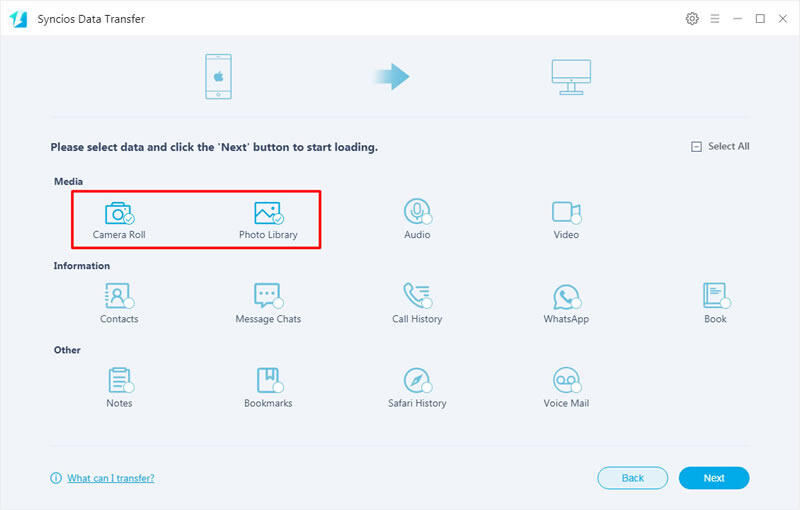The image size is (800, 510).
Task: Open the 'What can I transfer?' link
Action: pyautogui.click(x=110, y=478)
